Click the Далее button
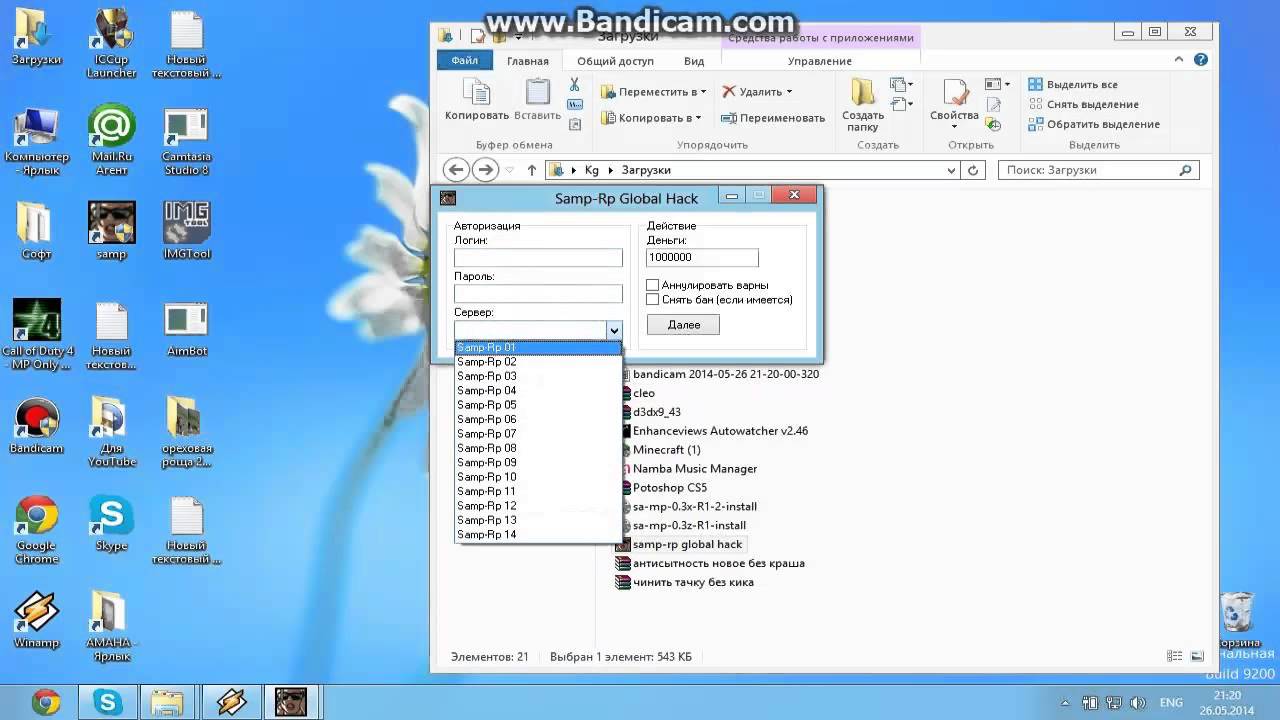The height and width of the screenshot is (720, 1280). point(684,325)
